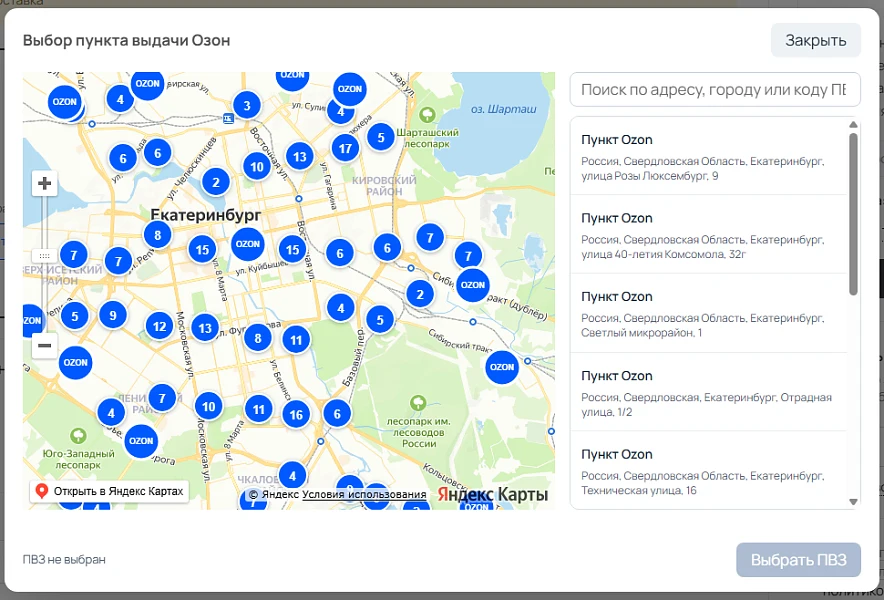Click the Шарташский лесопарк park icon
This screenshot has height=600, width=884.
point(427,116)
